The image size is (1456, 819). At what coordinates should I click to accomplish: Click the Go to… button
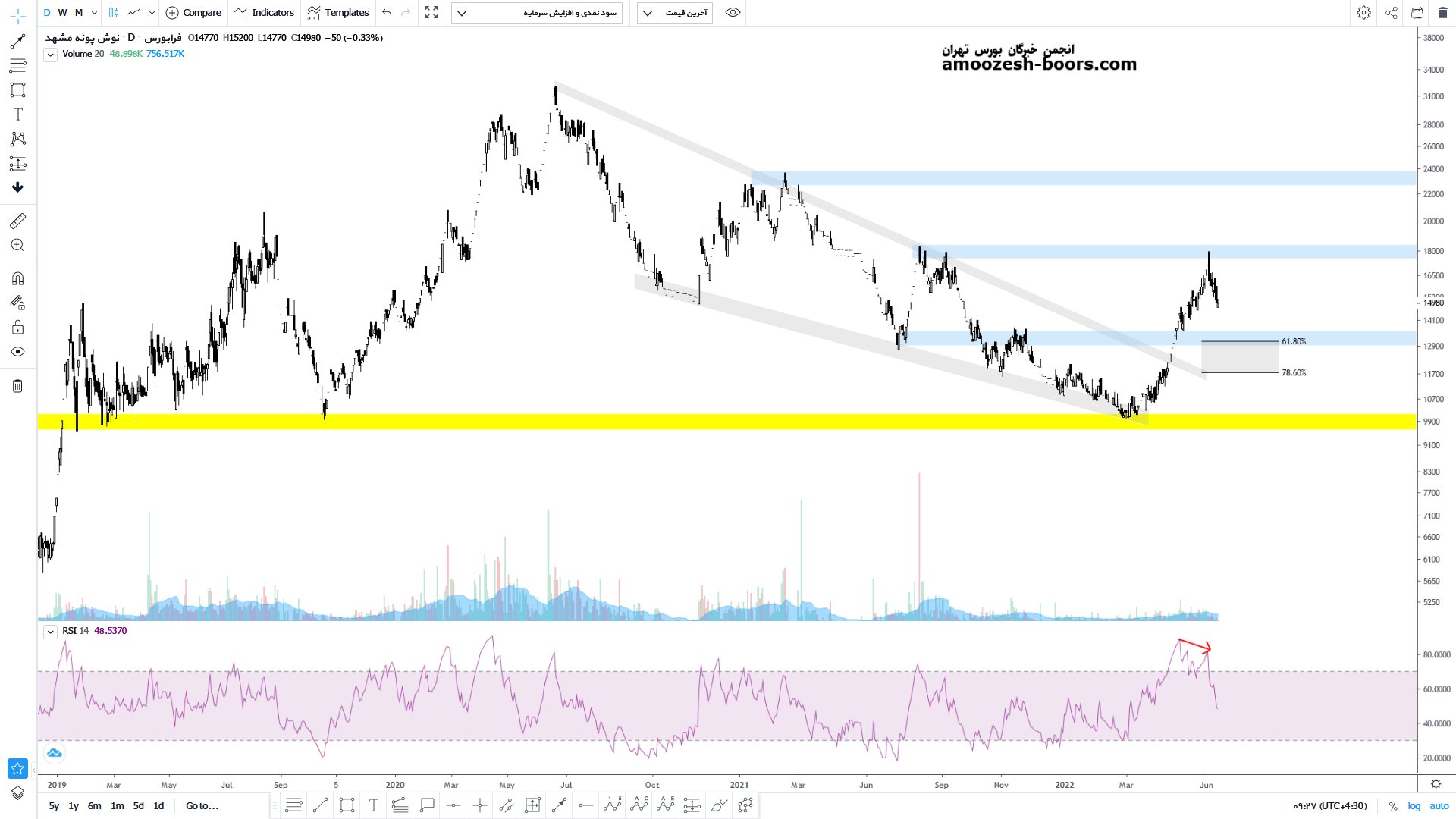[x=202, y=806]
